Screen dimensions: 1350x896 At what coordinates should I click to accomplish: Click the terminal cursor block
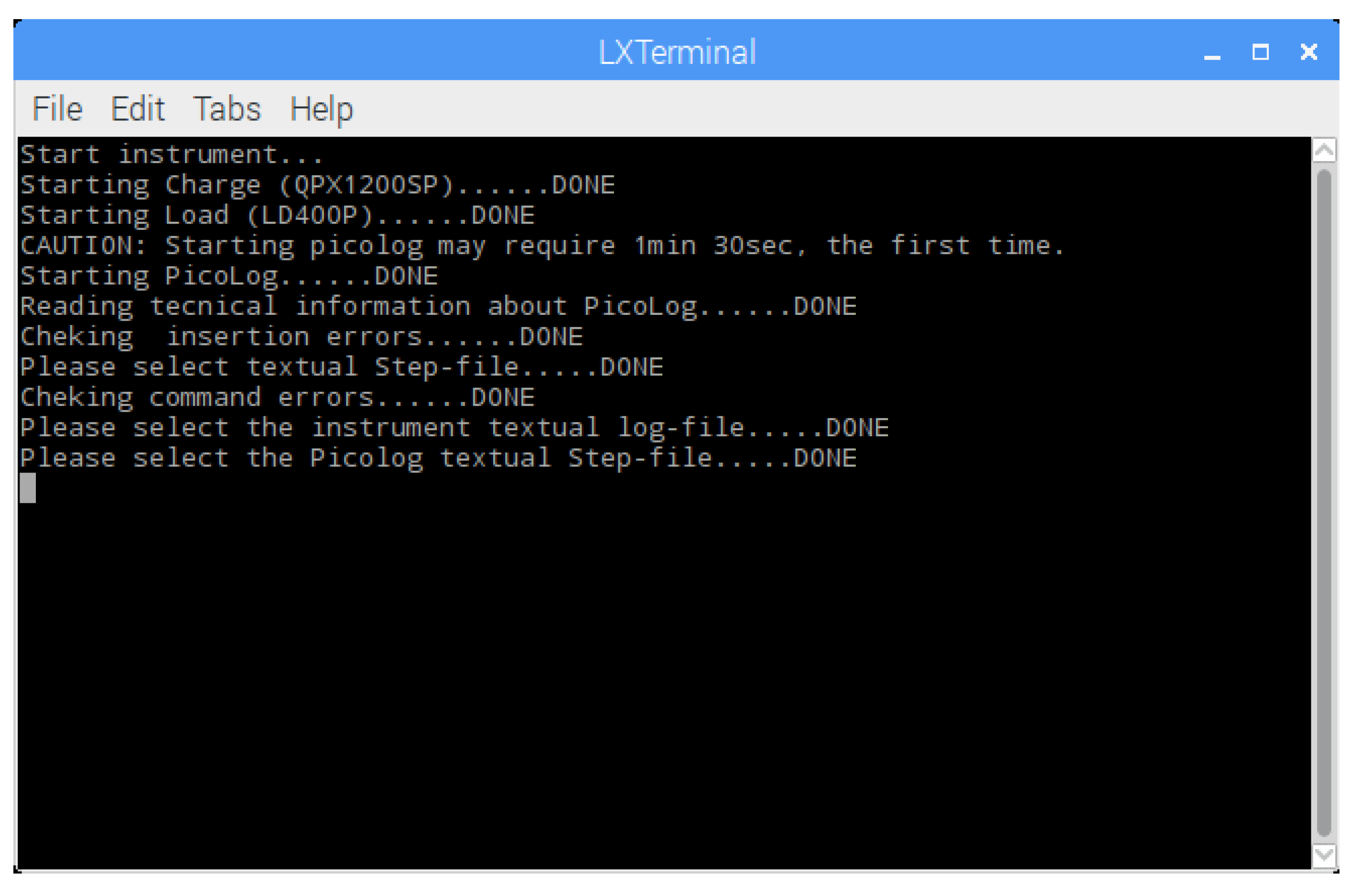[x=28, y=487]
